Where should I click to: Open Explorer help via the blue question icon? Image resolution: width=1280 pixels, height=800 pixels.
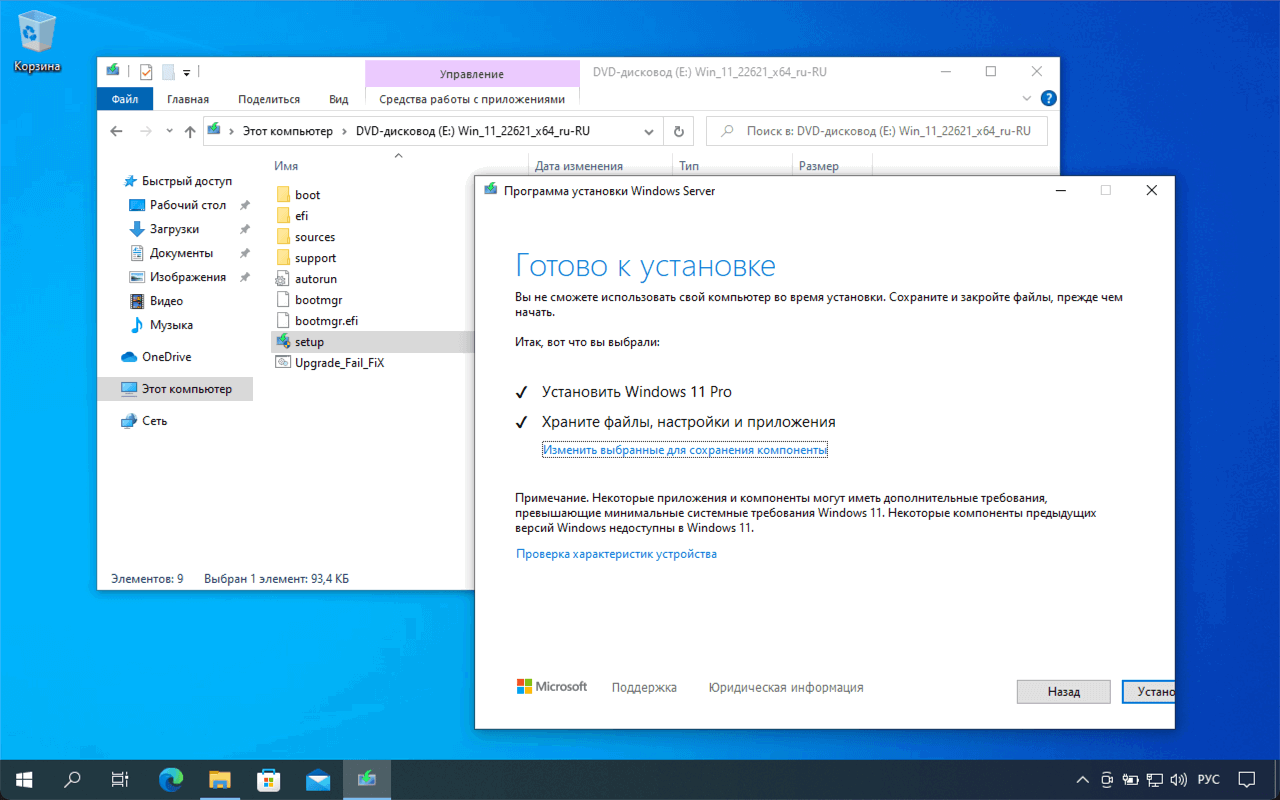click(1048, 98)
